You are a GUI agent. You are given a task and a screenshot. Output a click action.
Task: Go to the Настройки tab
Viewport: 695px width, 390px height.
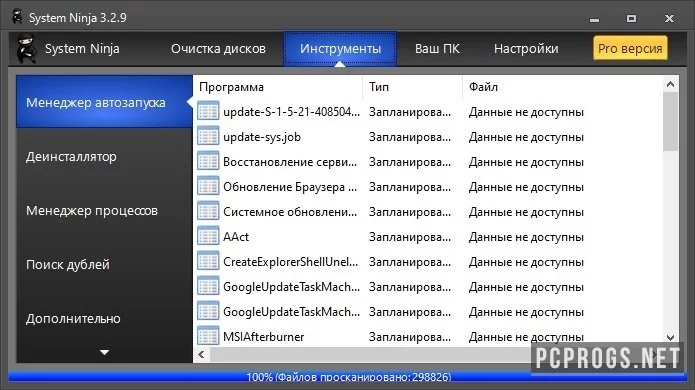pyautogui.click(x=526, y=49)
